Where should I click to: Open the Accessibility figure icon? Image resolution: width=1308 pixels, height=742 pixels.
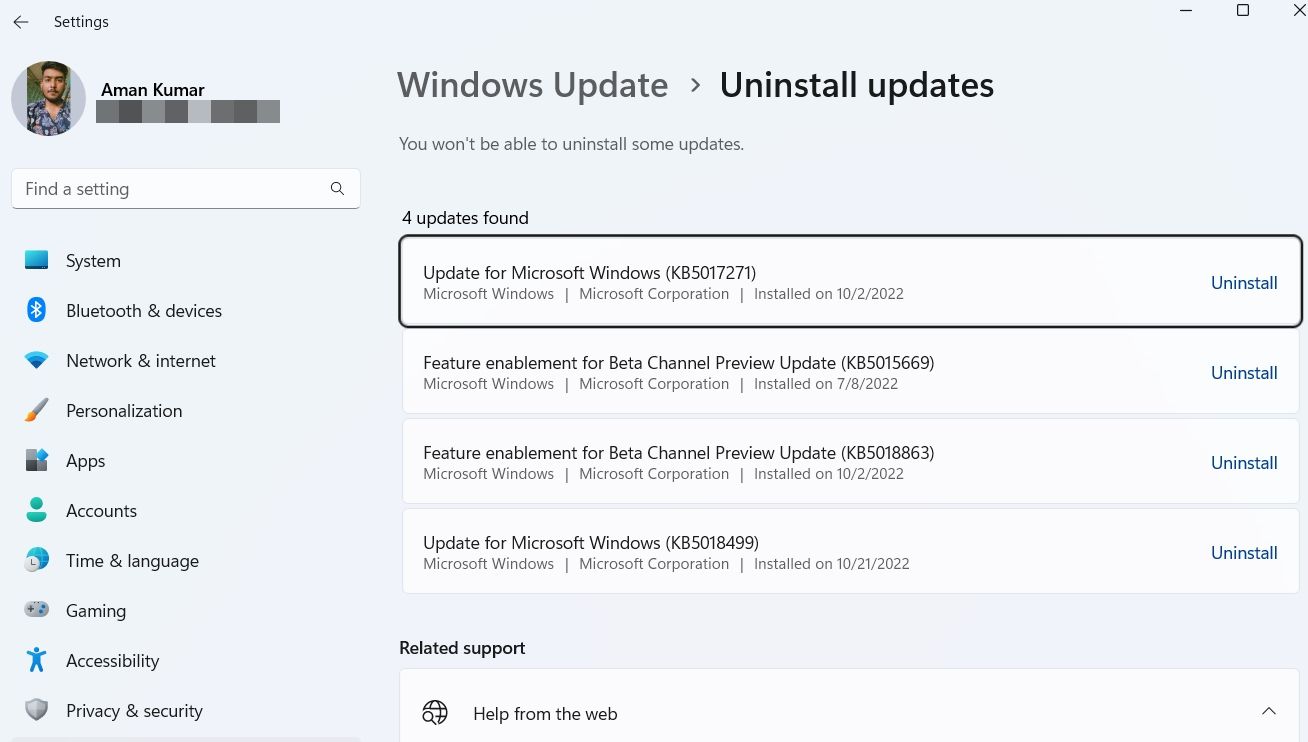click(37, 660)
